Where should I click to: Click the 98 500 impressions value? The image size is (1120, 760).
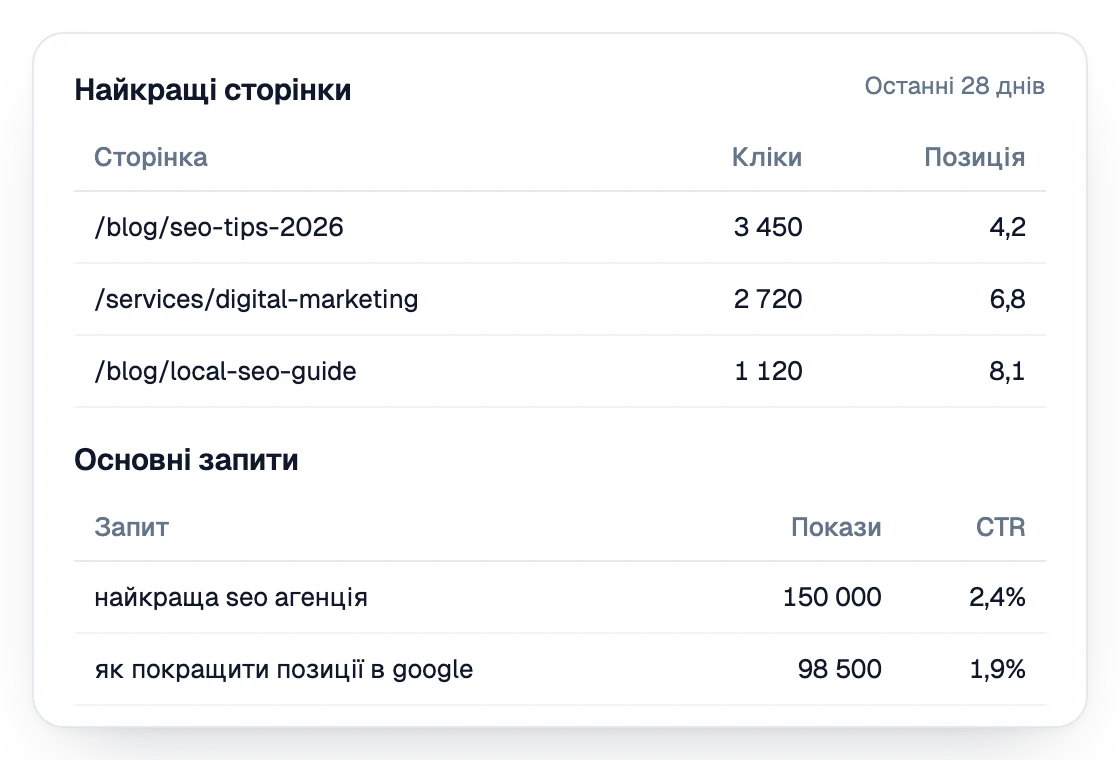pyautogui.click(x=839, y=669)
